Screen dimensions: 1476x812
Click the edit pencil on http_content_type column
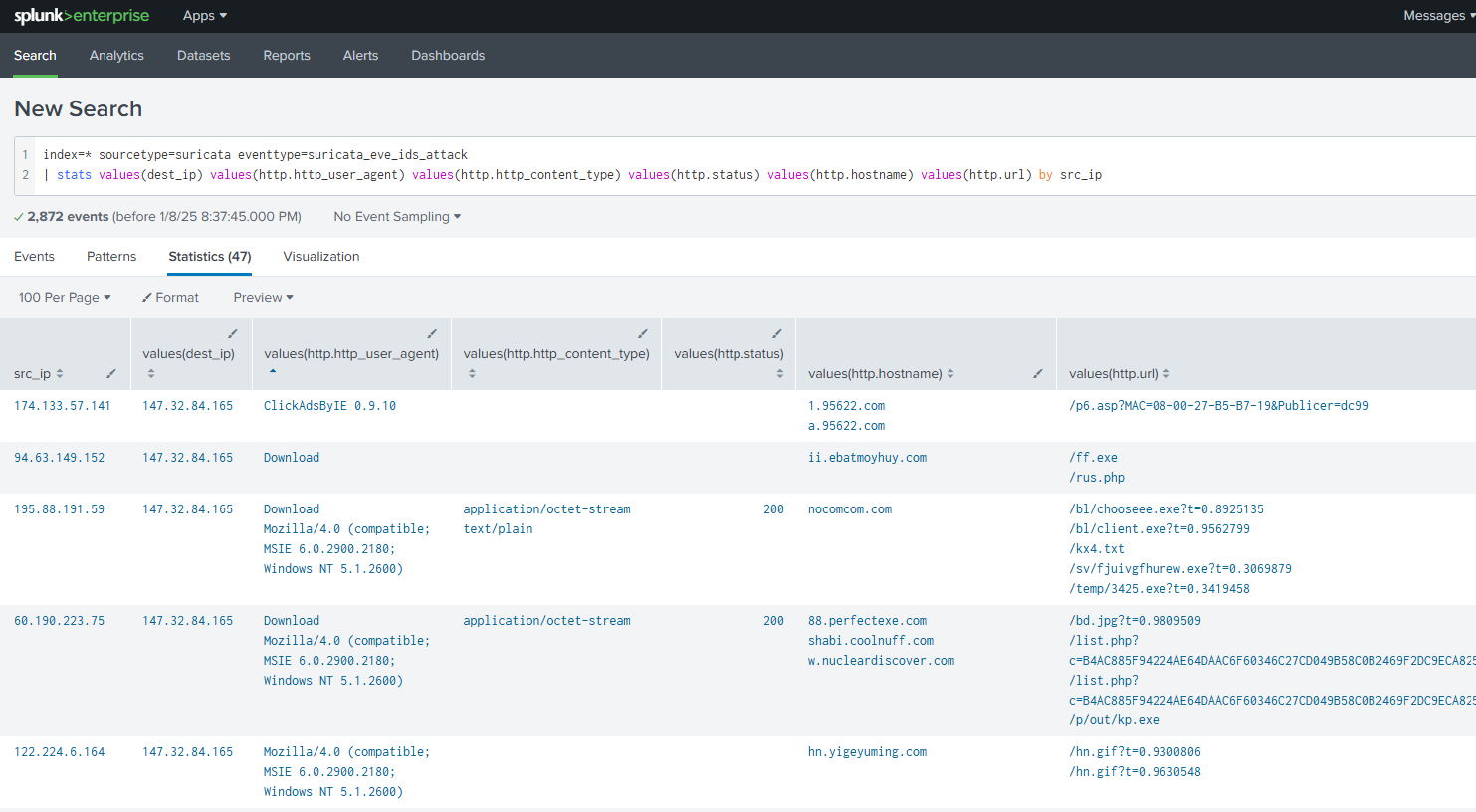click(642, 333)
